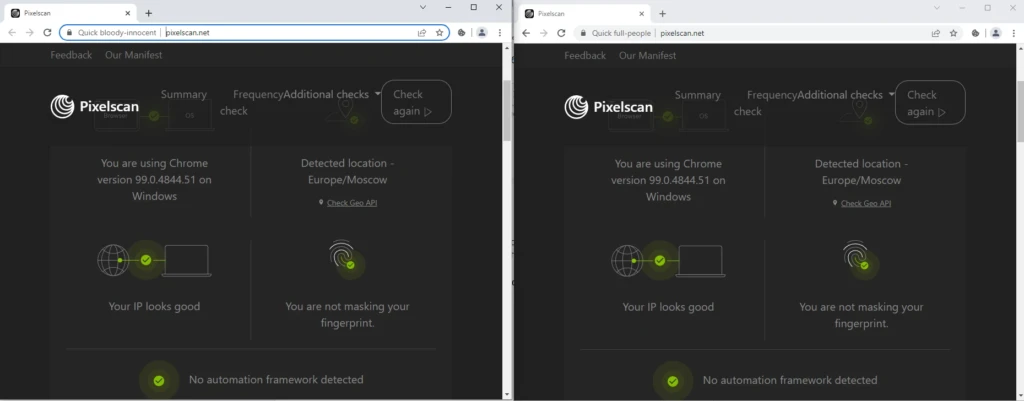Open the tab search chevron in the right window
The image size is (1024, 401).
(937, 8)
